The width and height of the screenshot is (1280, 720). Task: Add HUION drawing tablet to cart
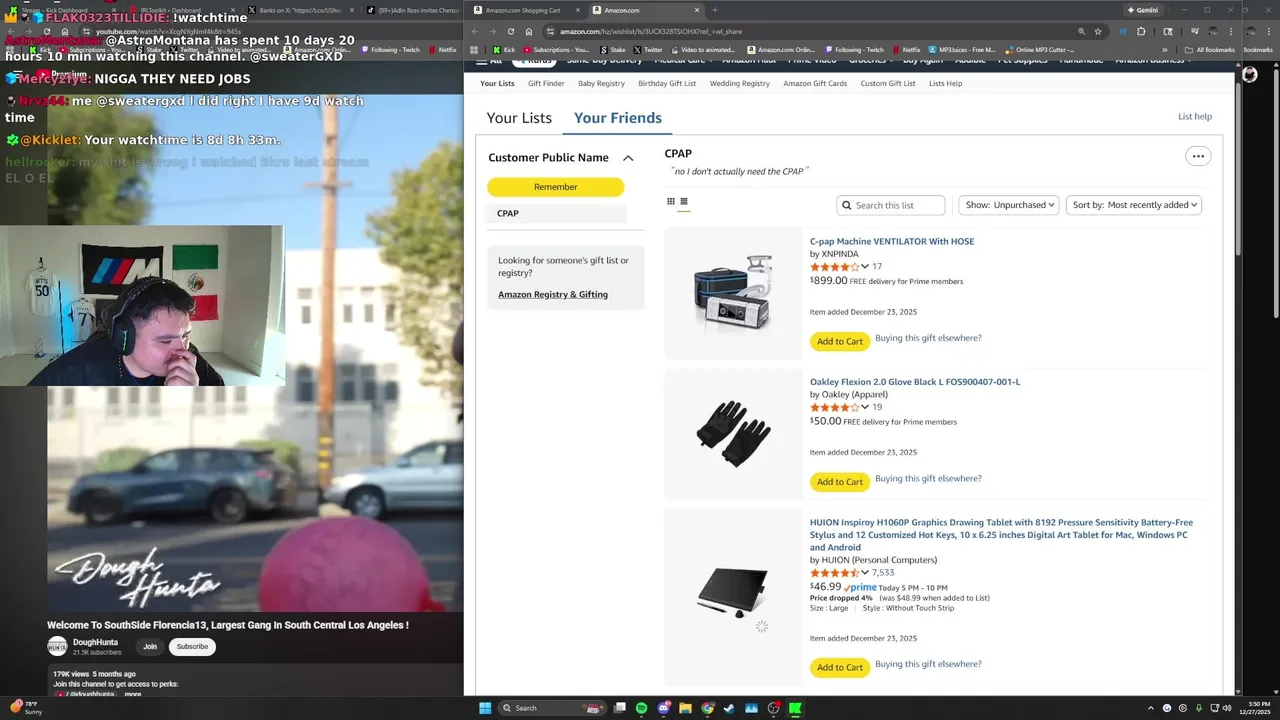tap(840, 667)
